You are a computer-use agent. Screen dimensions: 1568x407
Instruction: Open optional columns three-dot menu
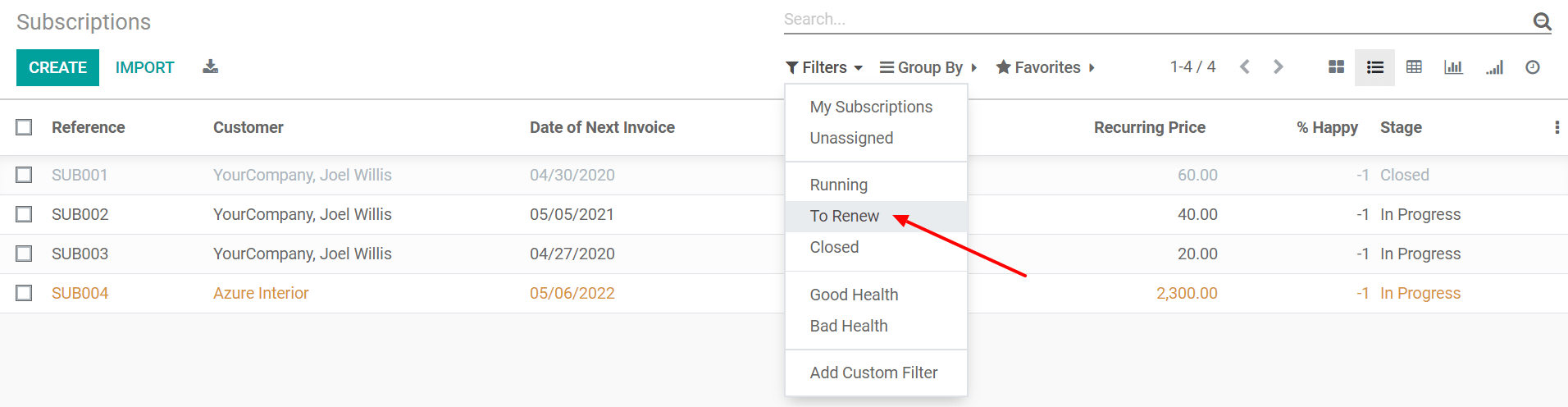tap(1557, 127)
